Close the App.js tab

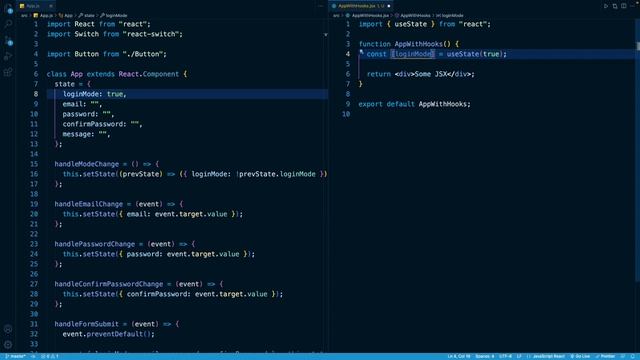(x=51, y=6)
